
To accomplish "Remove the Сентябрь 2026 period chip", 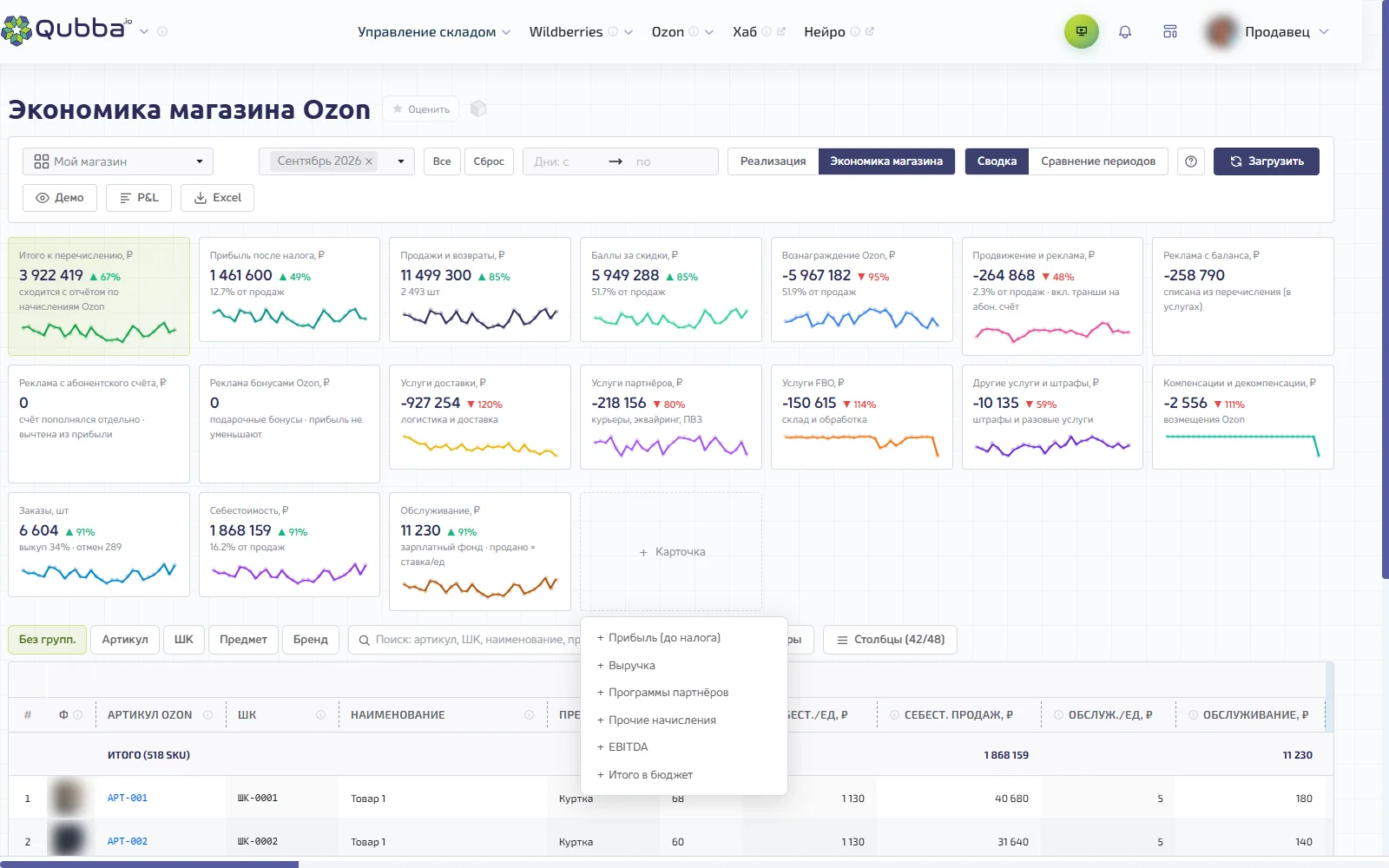I will [x=369, y=161].
